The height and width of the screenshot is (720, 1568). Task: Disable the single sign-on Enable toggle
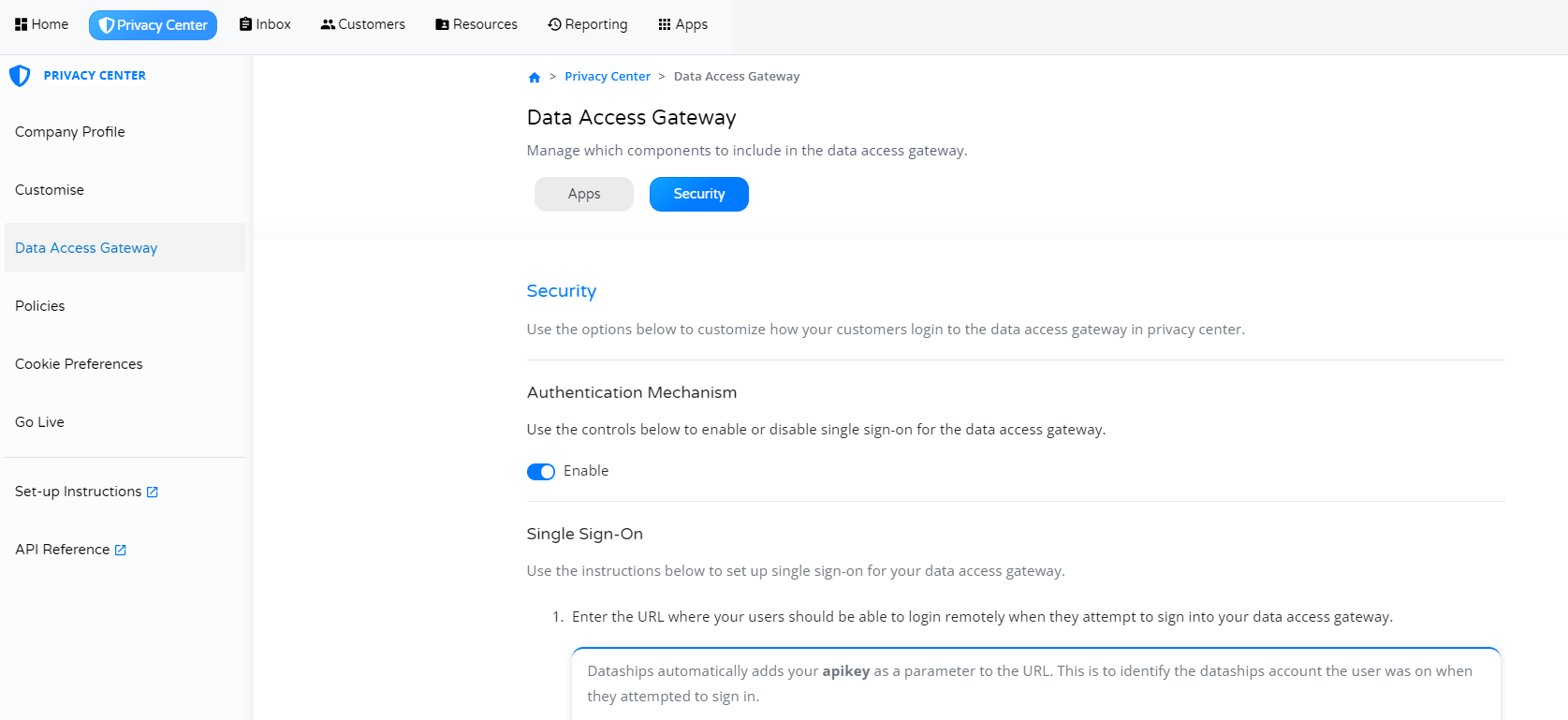541,472
